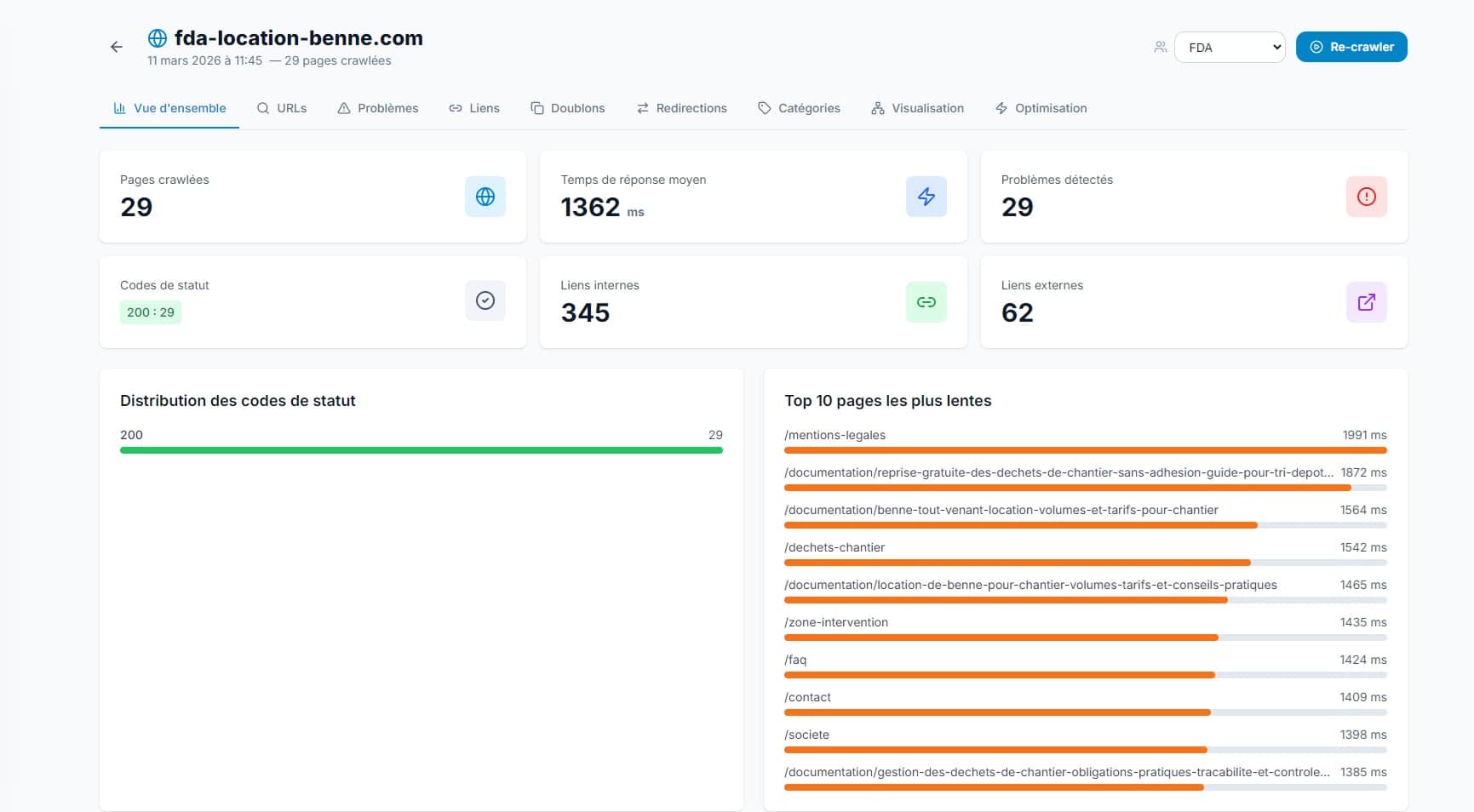1474x812 pixels.
Task: Open the /mentions-legales slow page link
Action: click(835, 435)
